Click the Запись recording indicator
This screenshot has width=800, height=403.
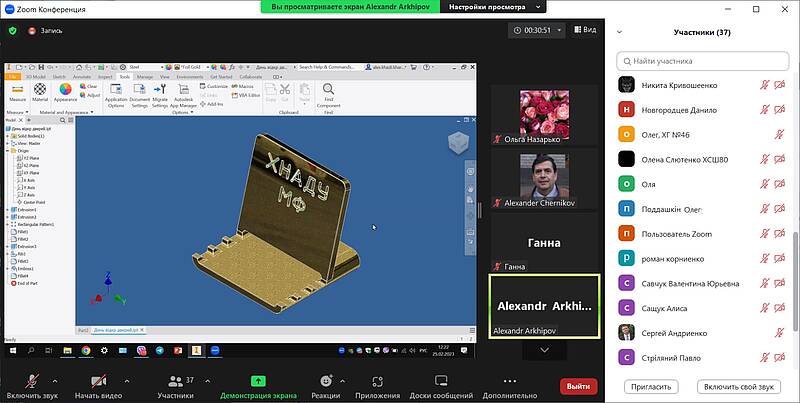point(46,31)
